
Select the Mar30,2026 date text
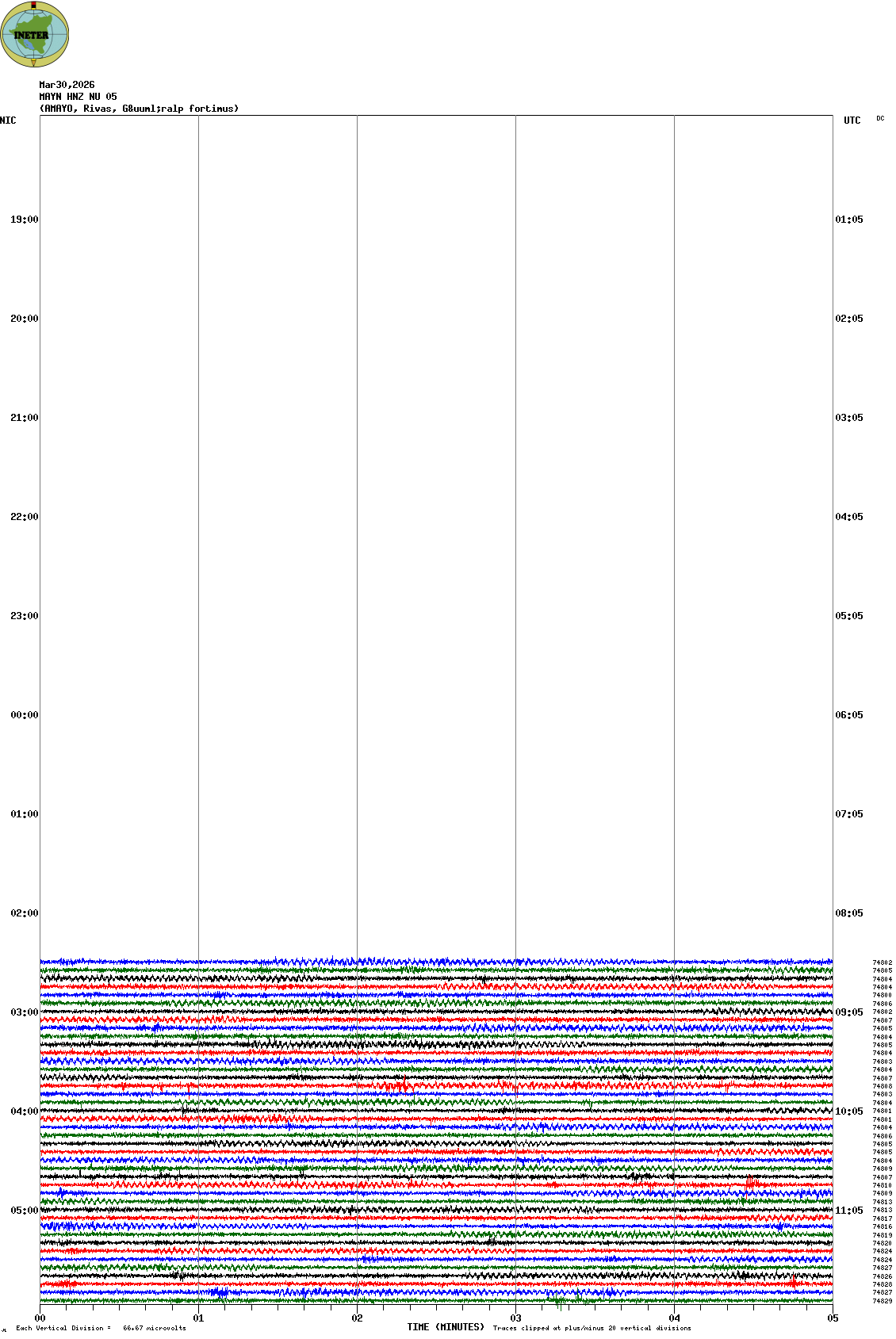(67, 85)
